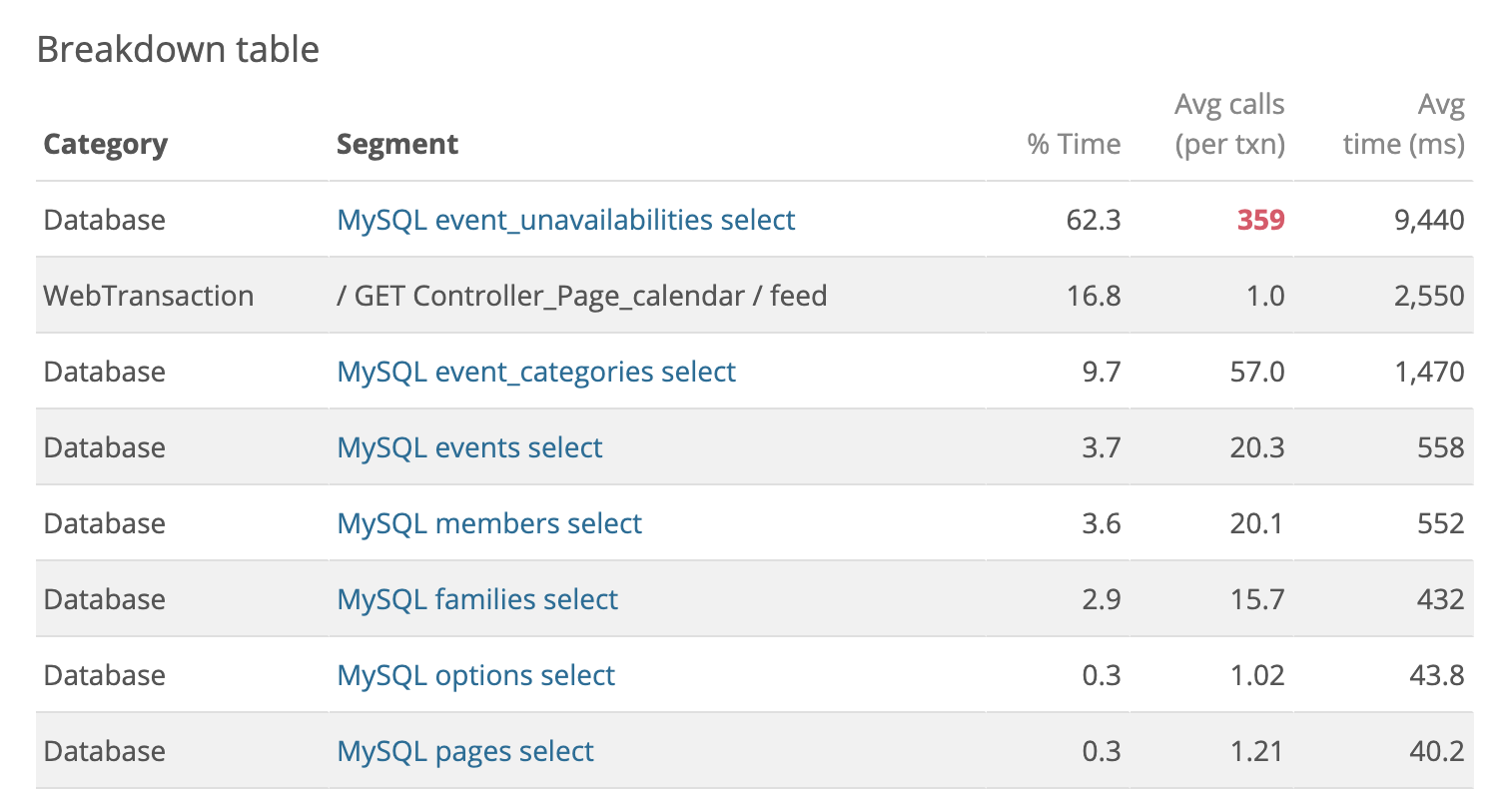The width and height of the screenshot is (1512, 809).
Task: Select the 15.7 avg calls value
Action: tap(1257, 599)
